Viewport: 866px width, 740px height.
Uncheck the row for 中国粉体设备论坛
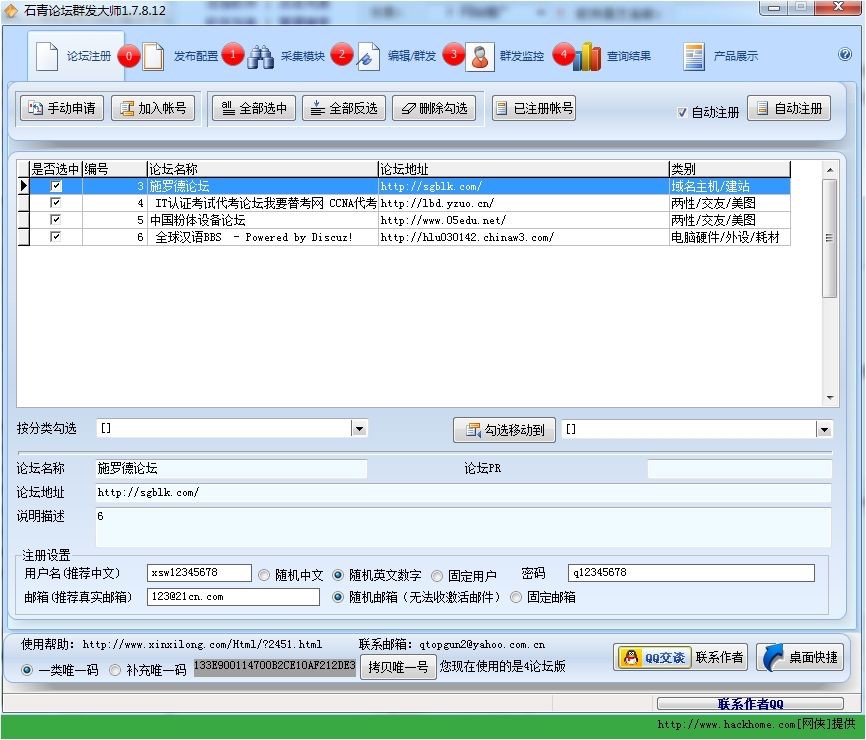tap(56, 220)
